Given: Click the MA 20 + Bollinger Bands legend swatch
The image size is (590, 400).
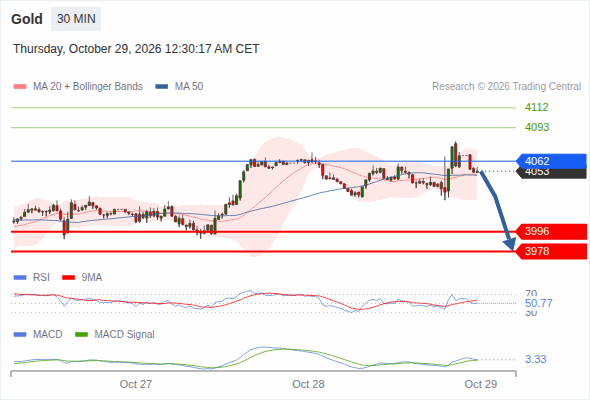Looking at the screenshot, I should (x=20, y=87).
